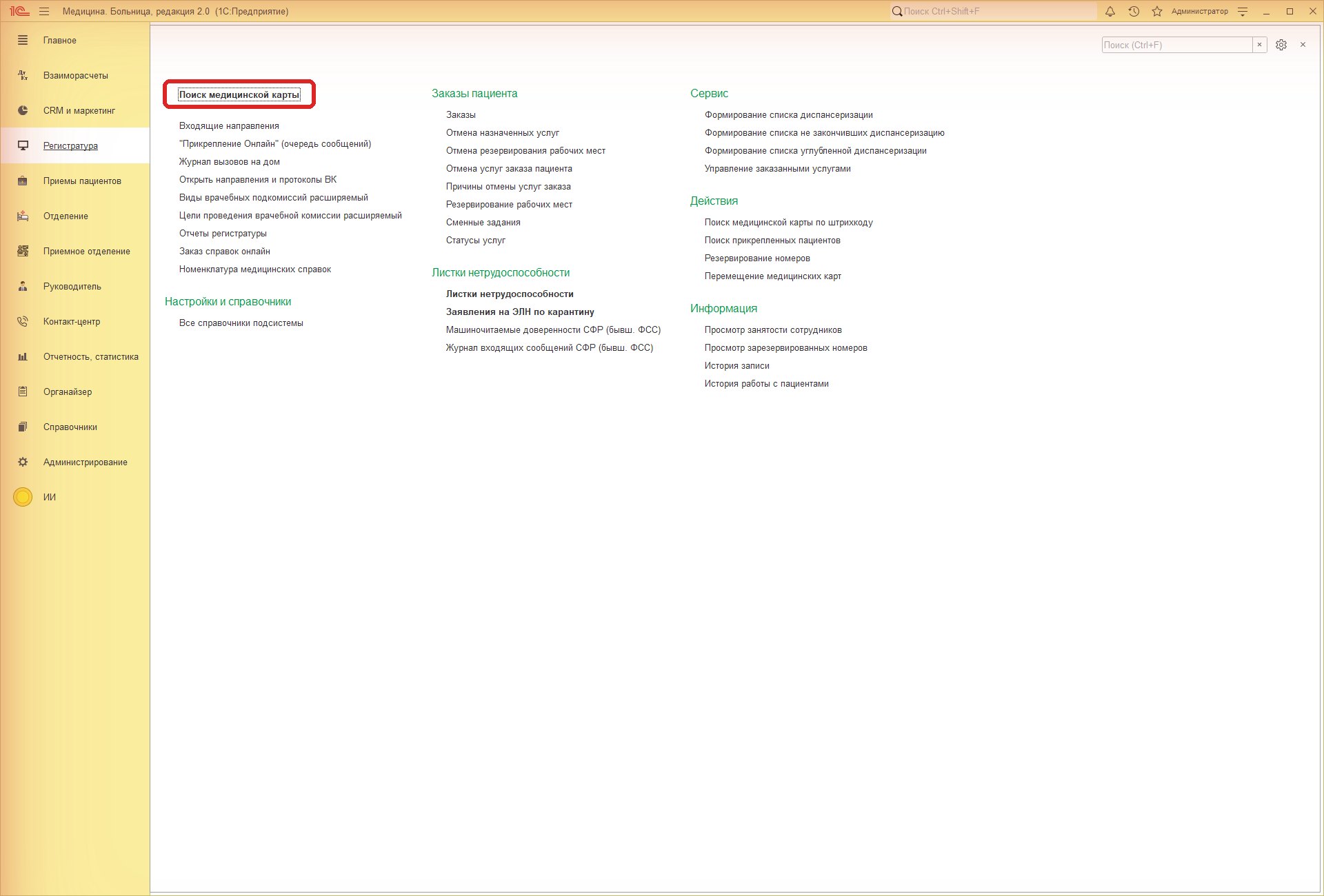Open Журнал вызовов на дом
1324x896 pixels.
(230, 161)
